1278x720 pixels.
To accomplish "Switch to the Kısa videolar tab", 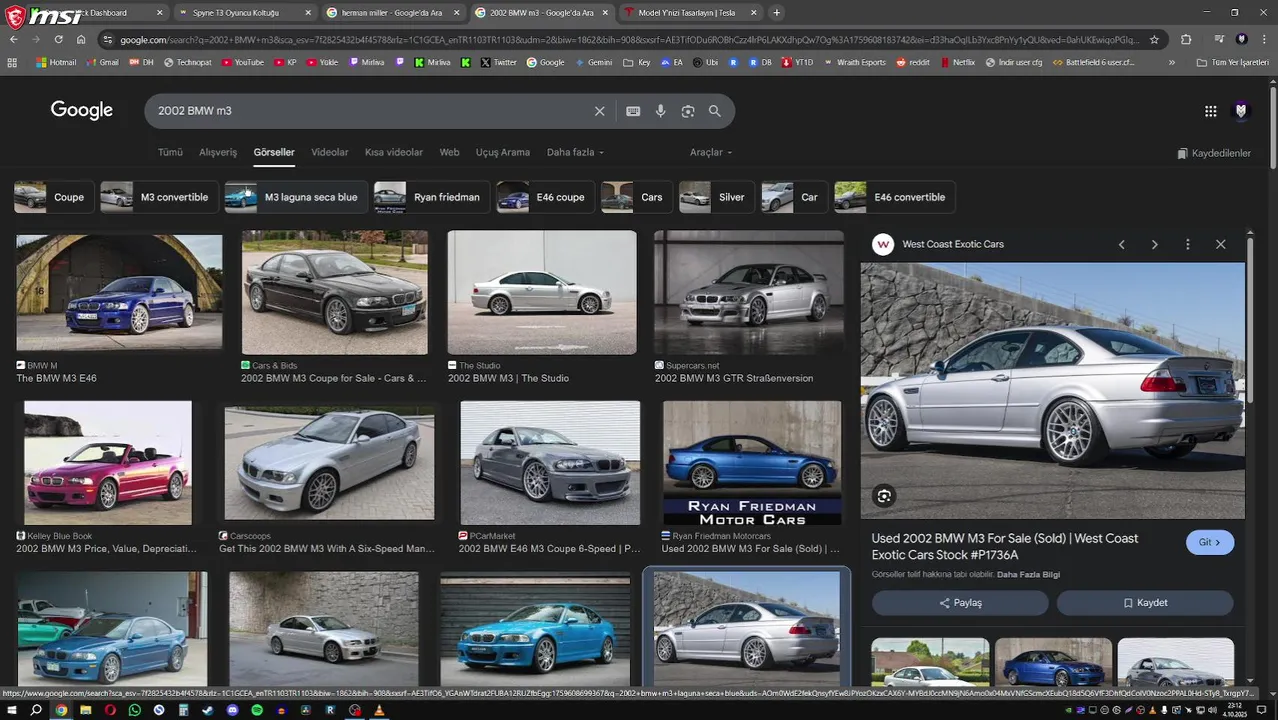I will (x=394, y=152).
